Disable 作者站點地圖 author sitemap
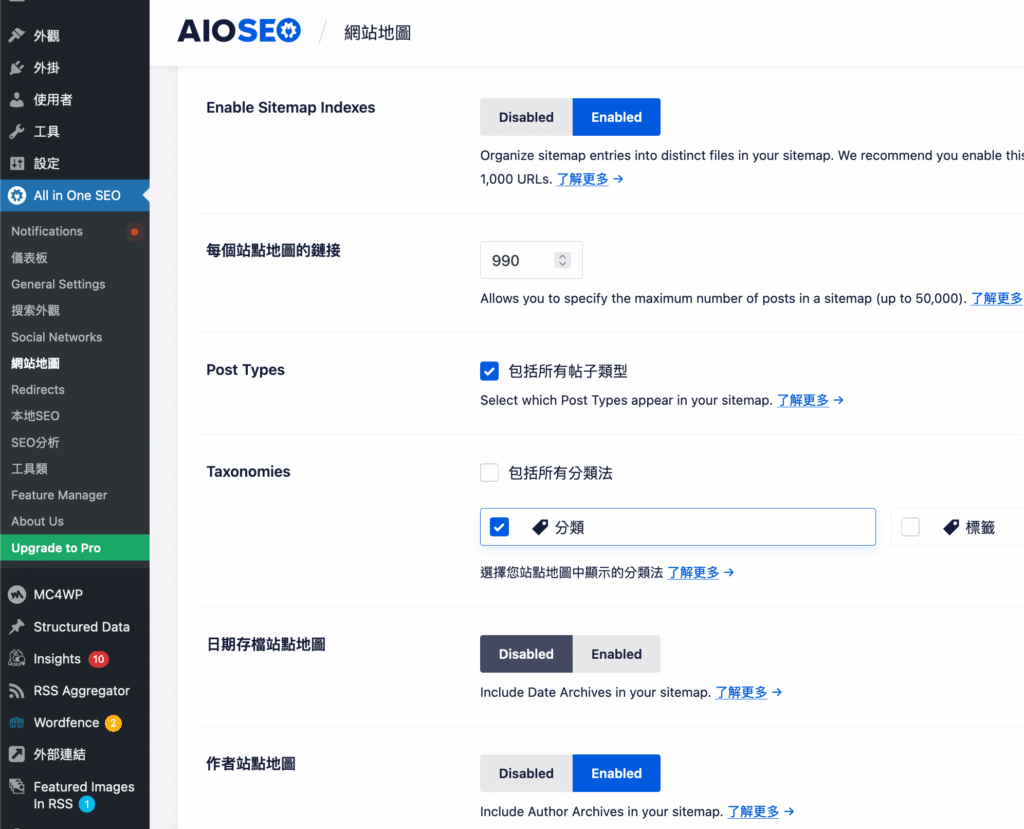 pos(526,773)
